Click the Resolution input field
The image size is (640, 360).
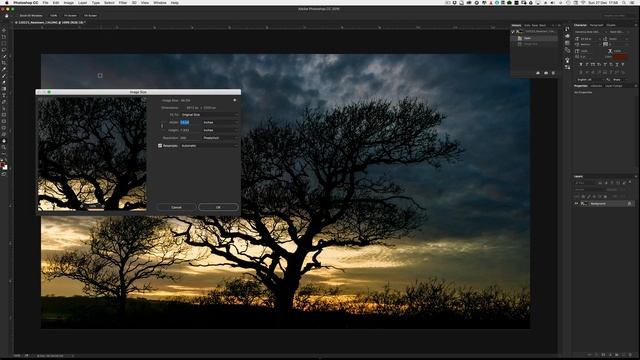point(191,138)
